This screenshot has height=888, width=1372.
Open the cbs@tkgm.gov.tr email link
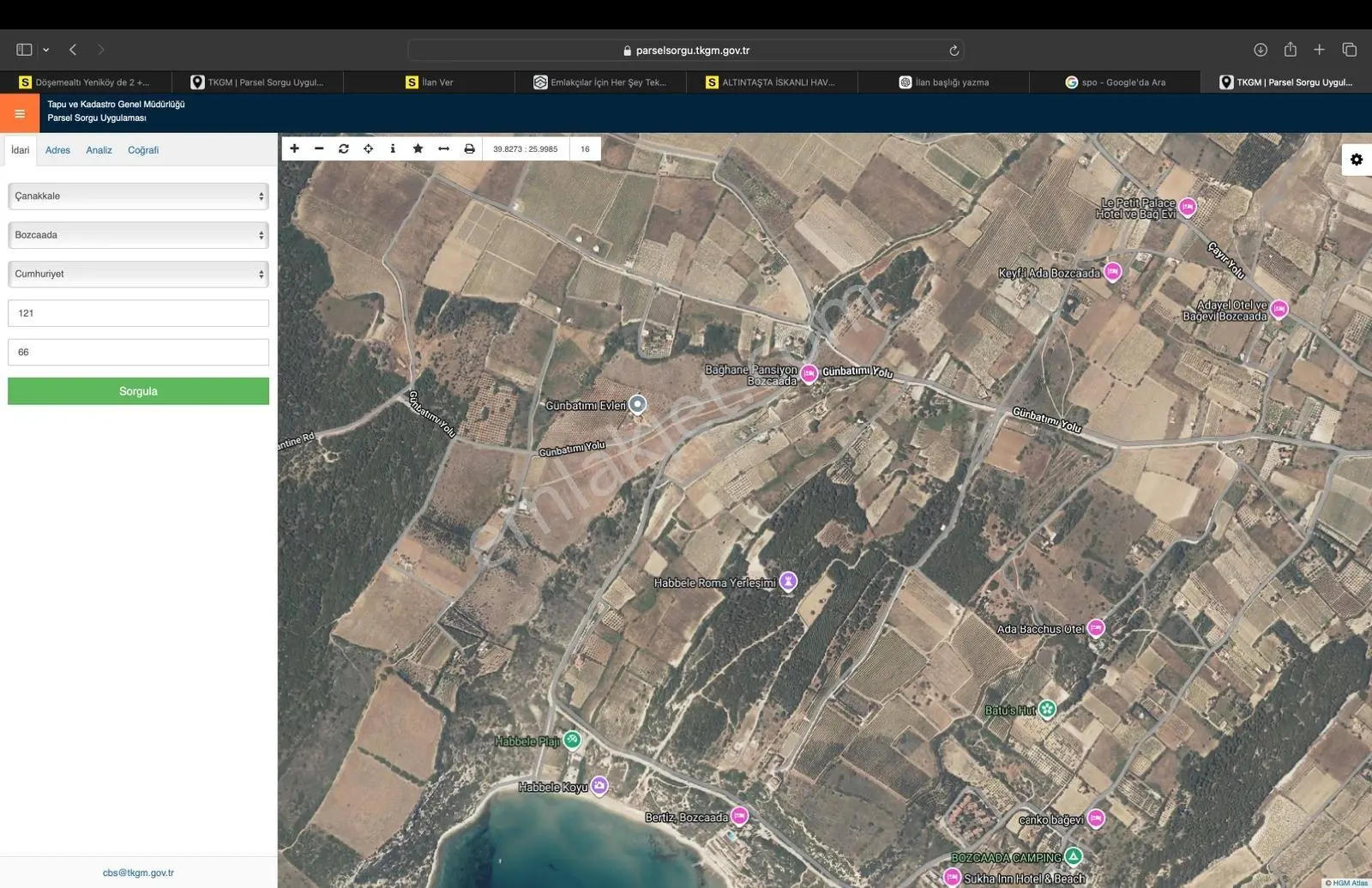tap(138, 873)
